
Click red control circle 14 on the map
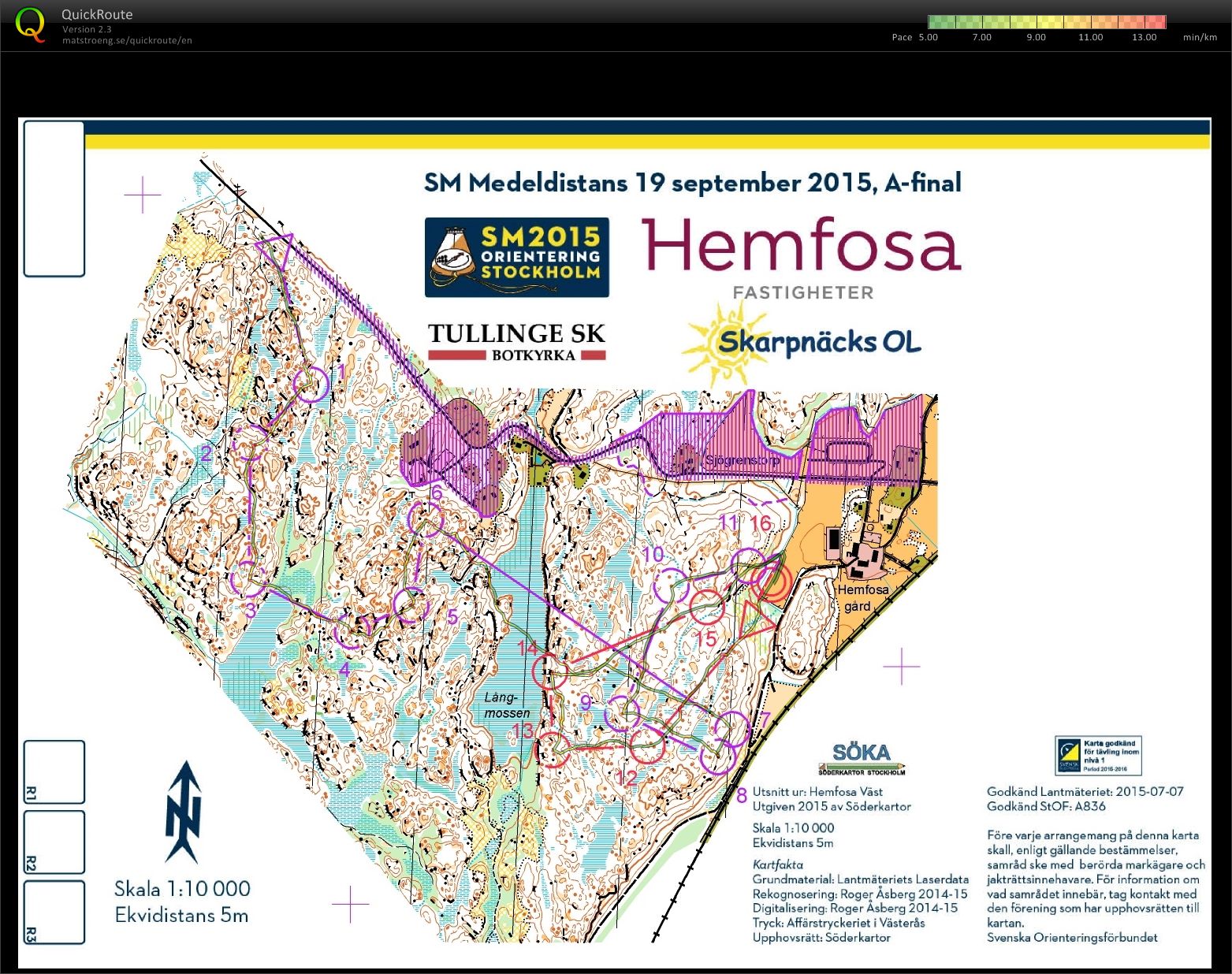[550, 672]
